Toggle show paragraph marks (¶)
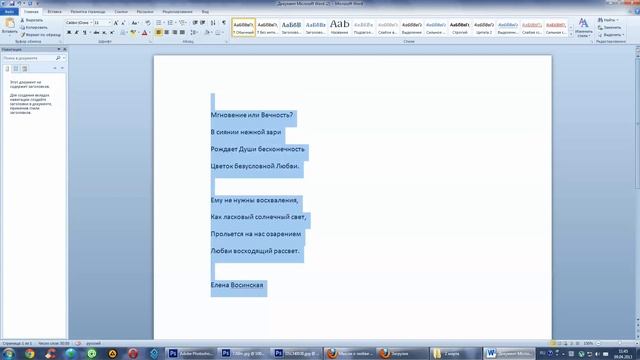This screenshot has width=640, height=360. 224,23
